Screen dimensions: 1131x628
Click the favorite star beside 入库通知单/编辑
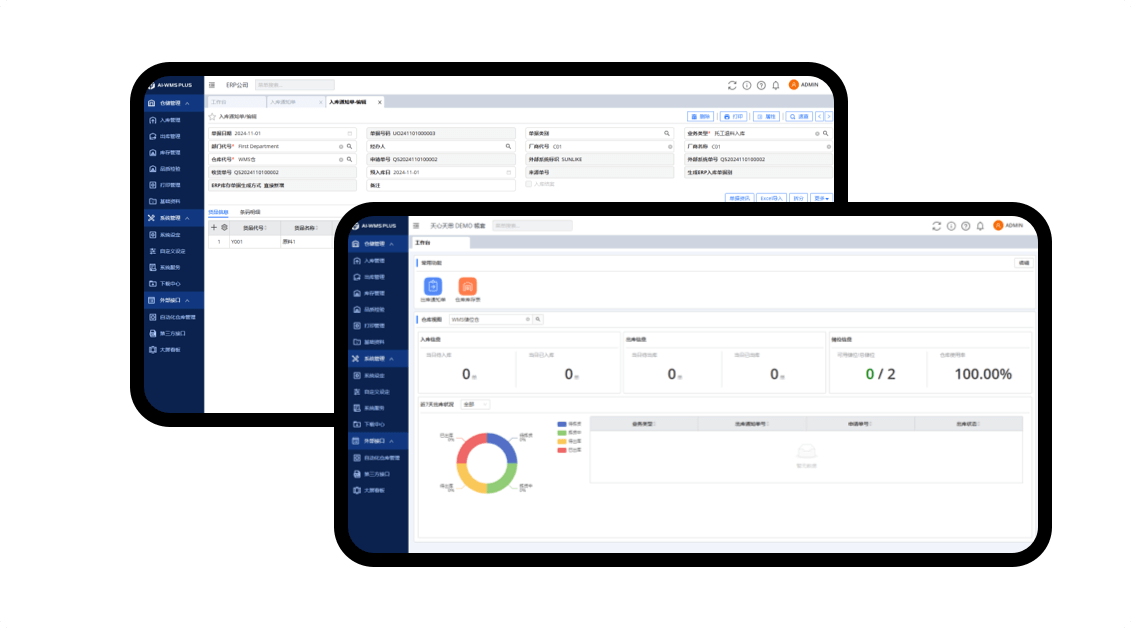(x=212, y=116)
